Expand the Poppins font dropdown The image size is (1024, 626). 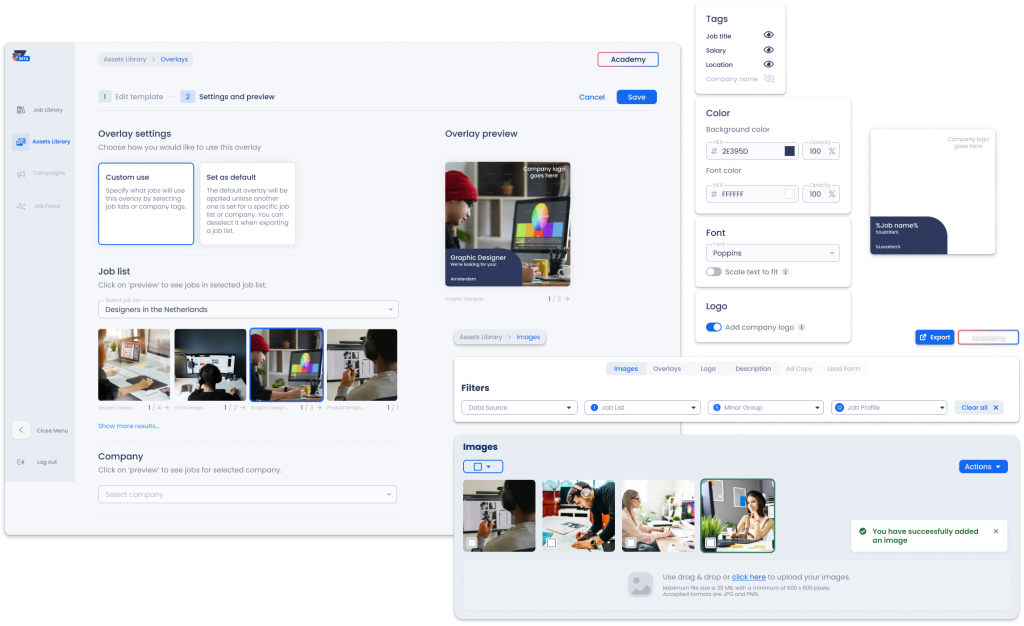tap(772, 254)
